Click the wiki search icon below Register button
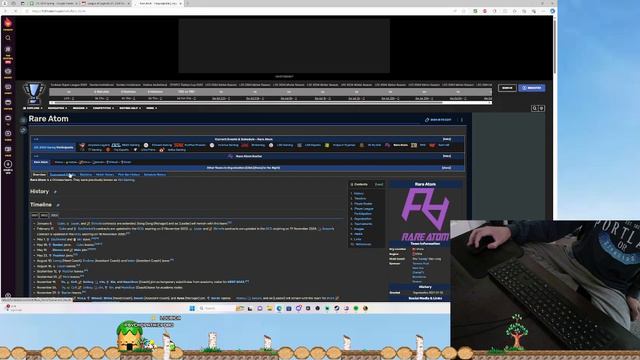The width and height of the screenshot is (640, 360). [534, 108]
